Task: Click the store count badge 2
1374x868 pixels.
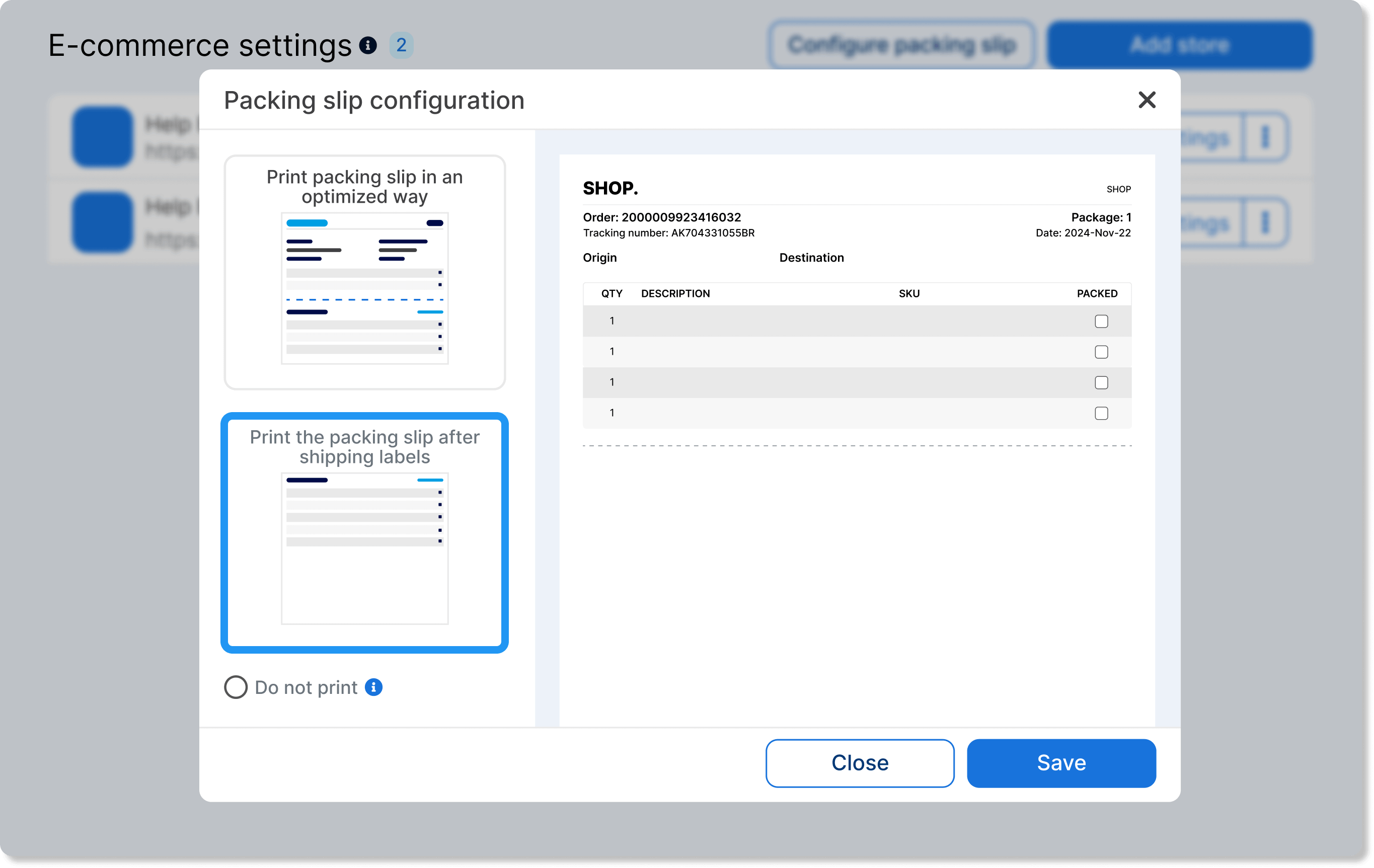Action: (x=401, y=45)
